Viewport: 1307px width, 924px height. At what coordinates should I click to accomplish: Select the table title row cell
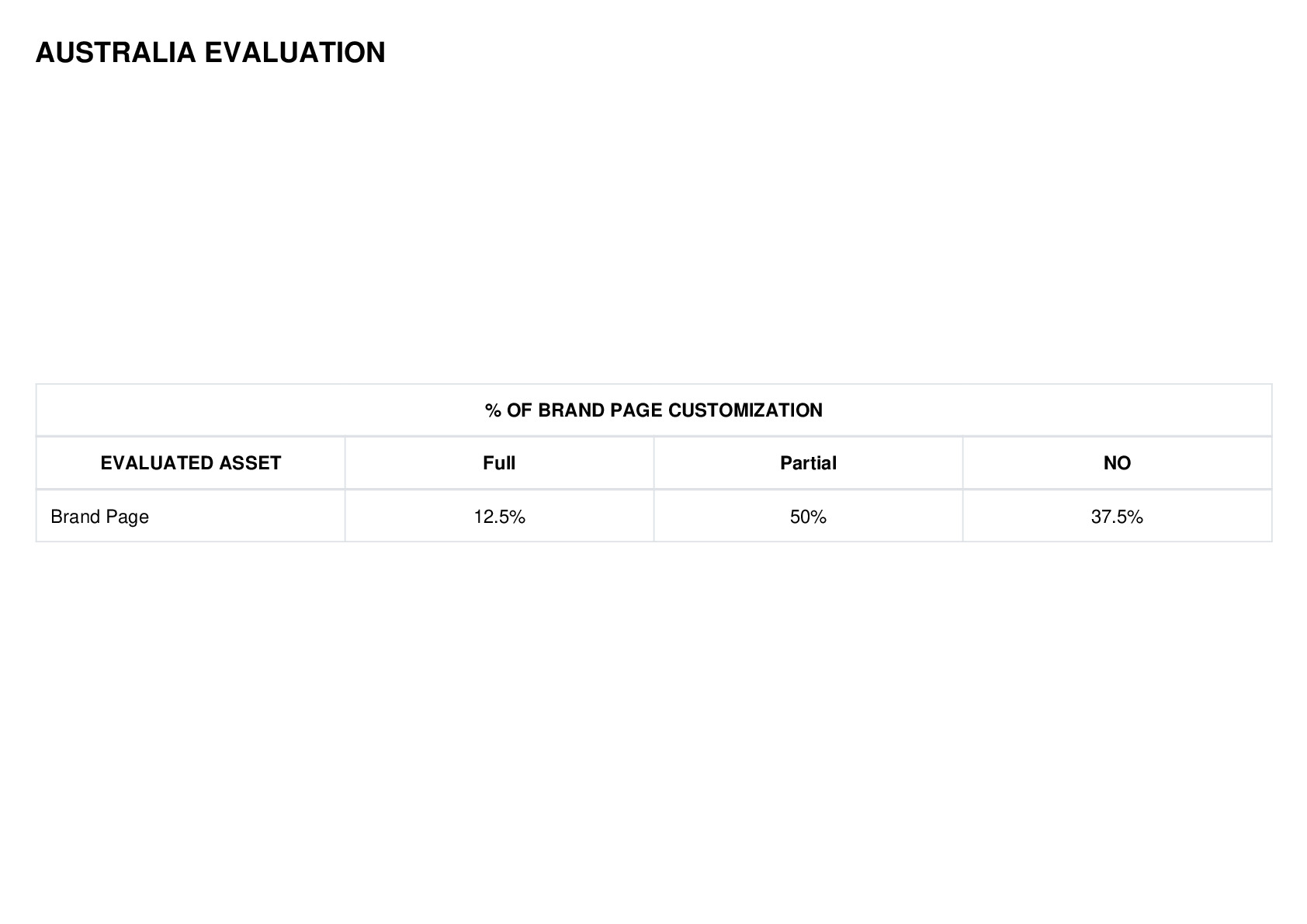tap(653, 410)
